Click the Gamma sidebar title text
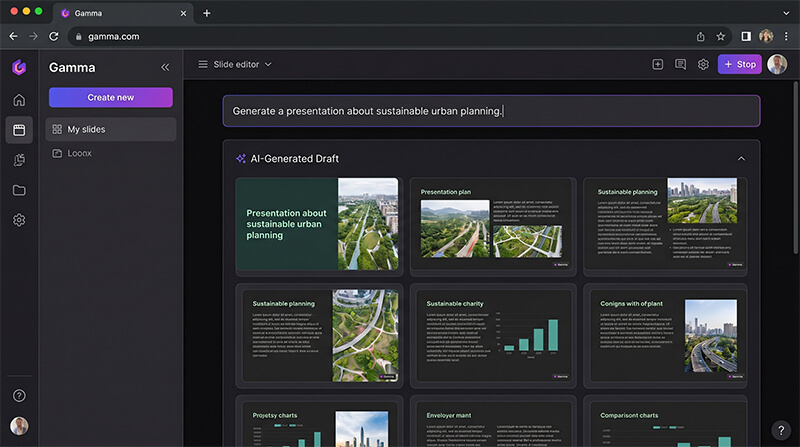Viewport: 800px width, 447px height. tap(72, 67)
